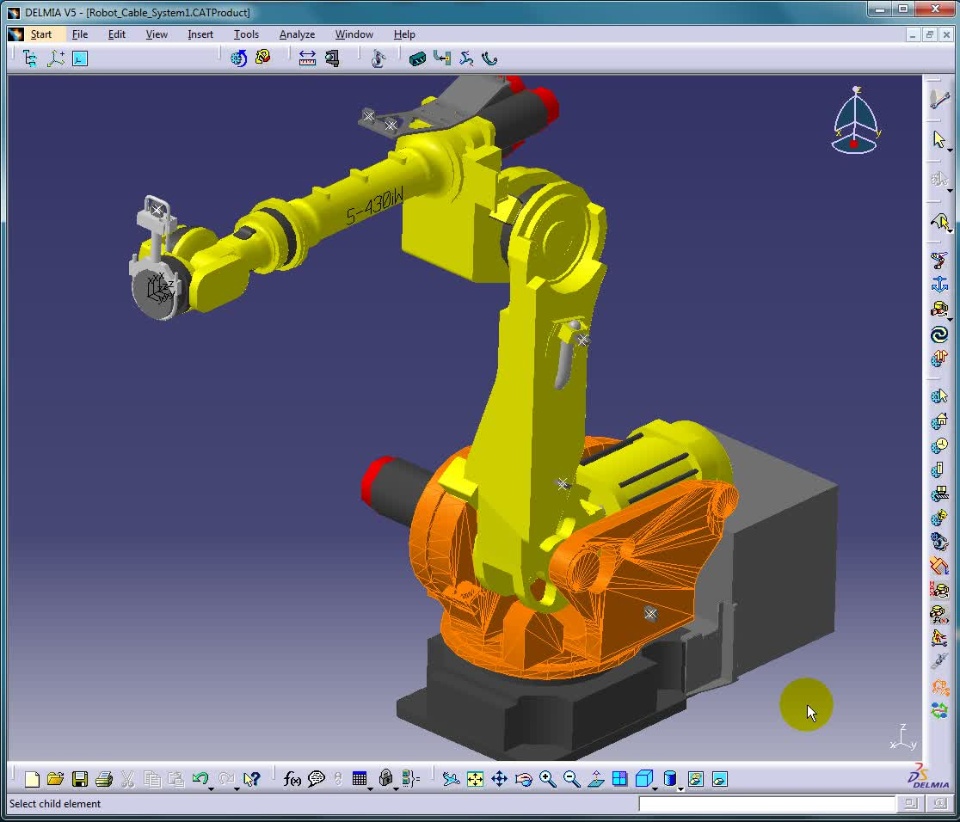Click the padlock knowledge icon
This screenshot has height=822, width=960.
(x=385, y=778)
